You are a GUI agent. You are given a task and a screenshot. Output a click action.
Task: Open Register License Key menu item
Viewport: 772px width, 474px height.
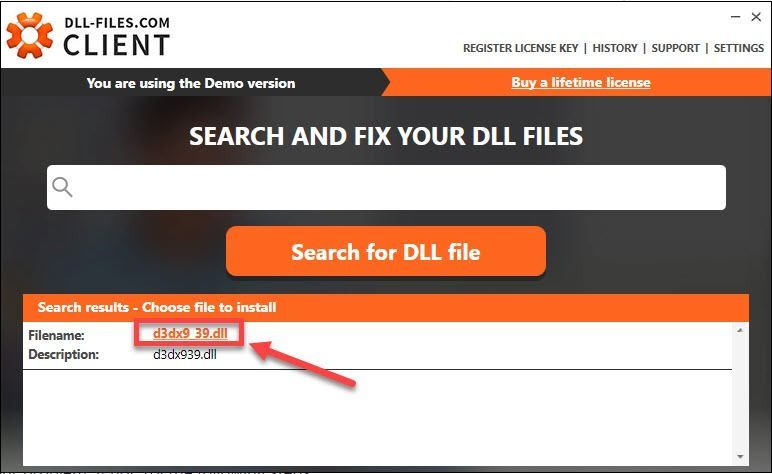(520, 48)
